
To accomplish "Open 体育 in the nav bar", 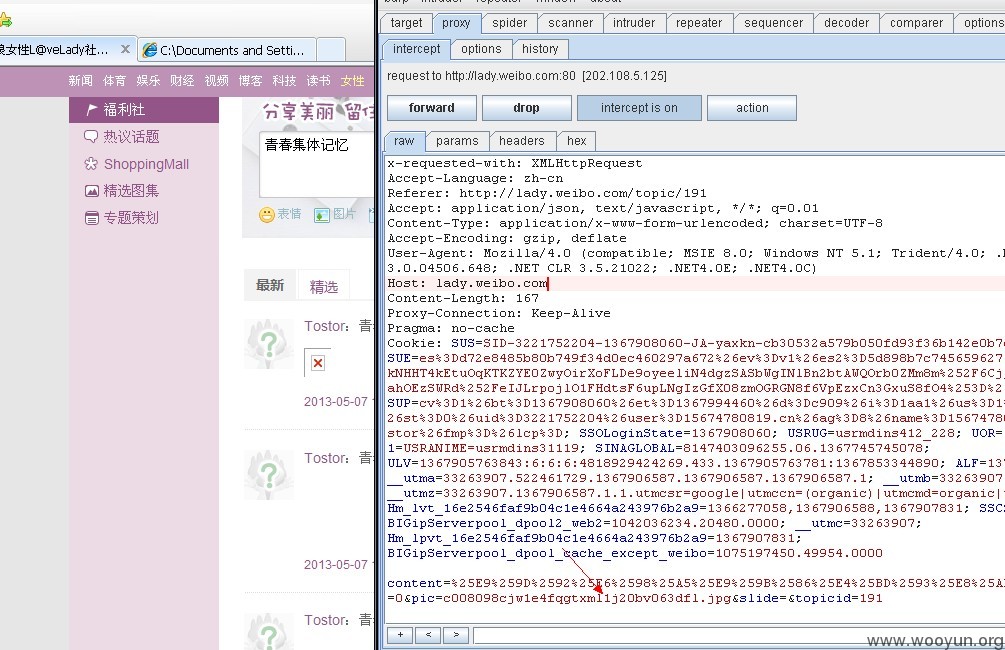I will tap(114, 81).
